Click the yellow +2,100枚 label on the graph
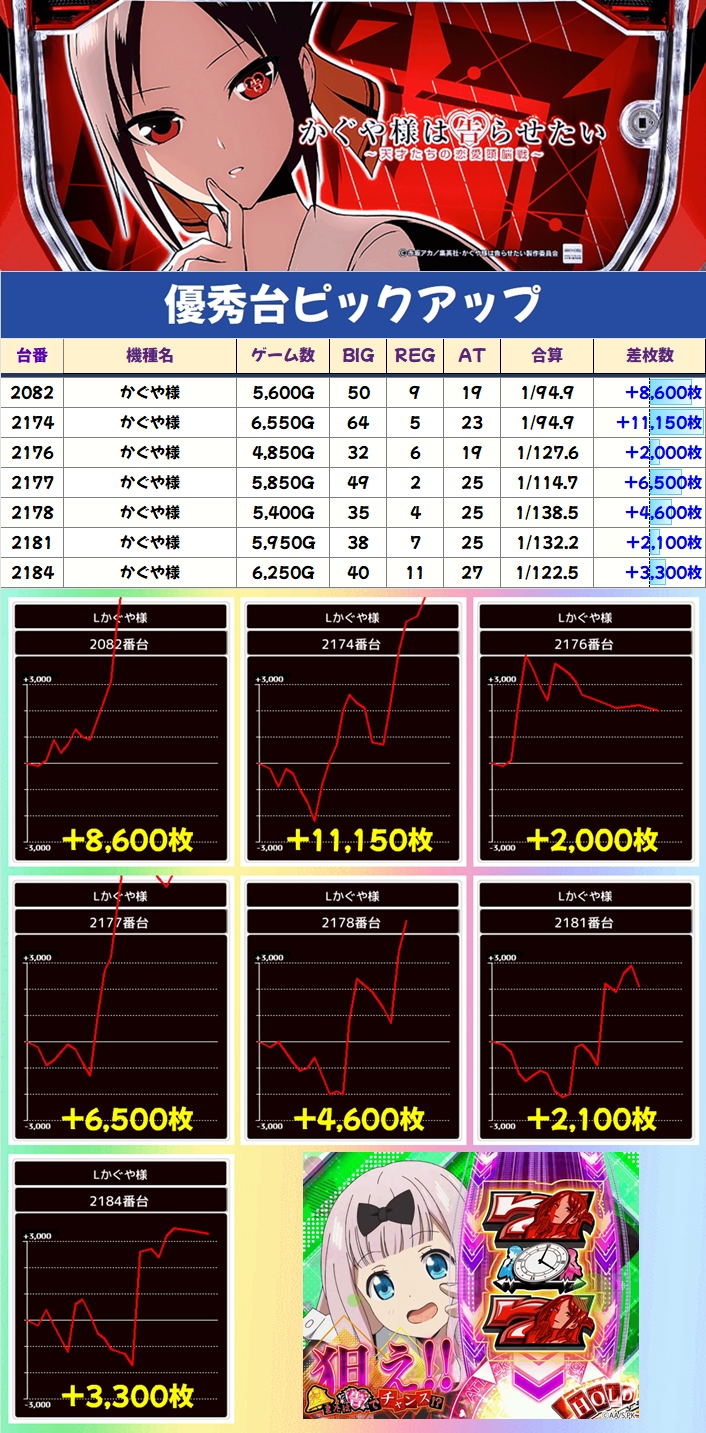The height and width of the screenshot is (1433, 706). [593, 1117]
